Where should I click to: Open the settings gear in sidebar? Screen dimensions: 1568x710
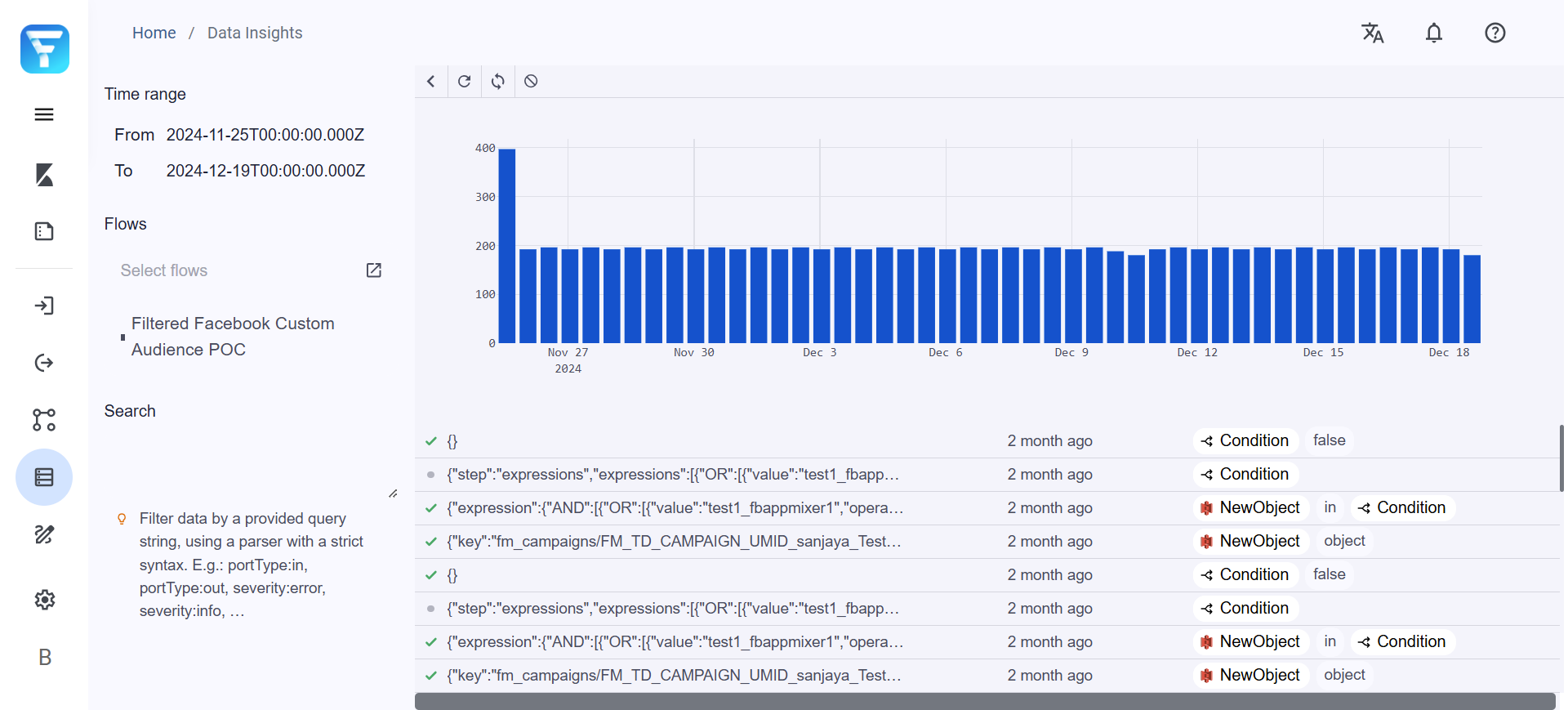[44, 600]
